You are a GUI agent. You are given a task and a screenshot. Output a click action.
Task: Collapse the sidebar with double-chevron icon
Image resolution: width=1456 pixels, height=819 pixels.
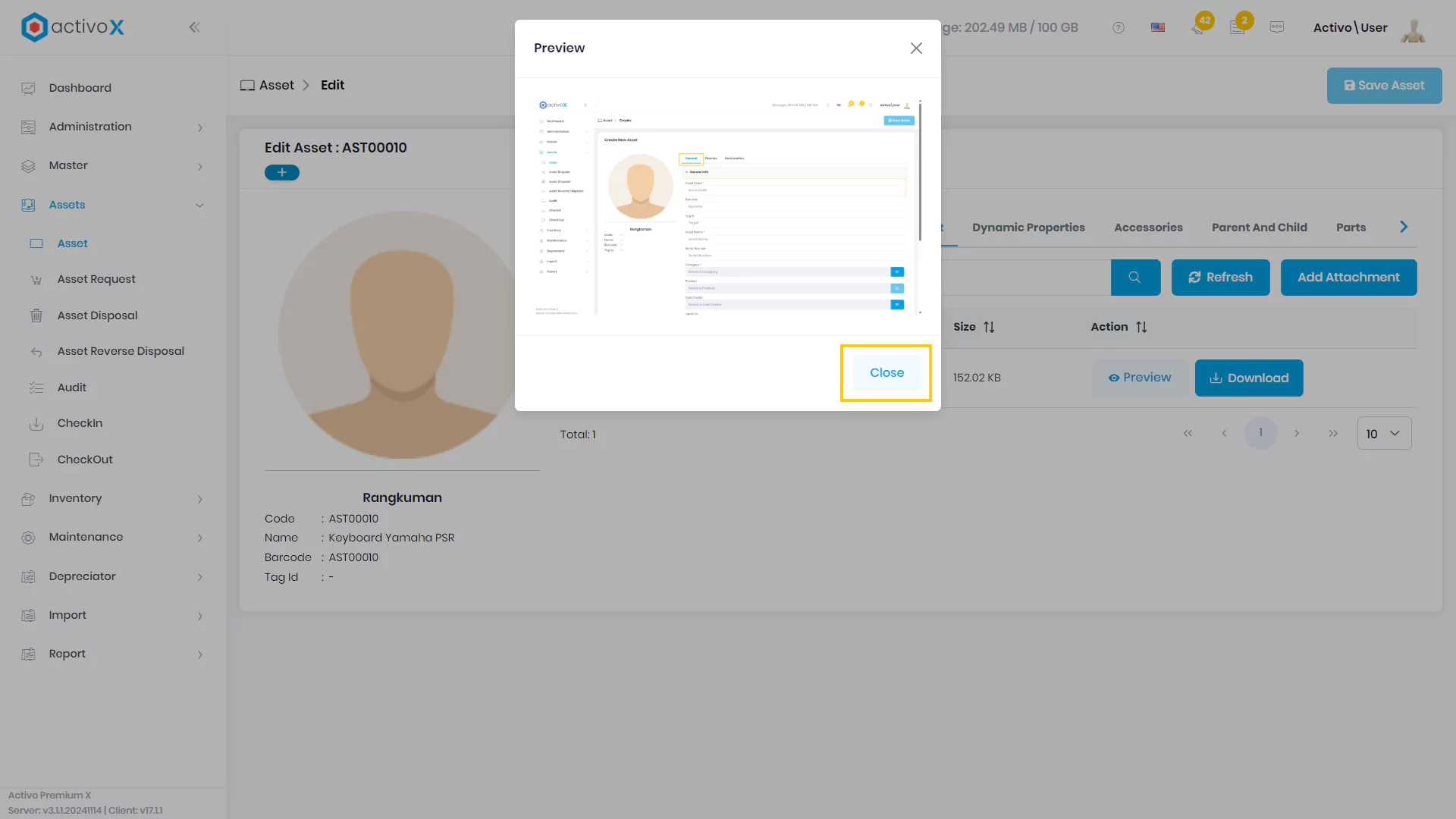tap(194, 27)
